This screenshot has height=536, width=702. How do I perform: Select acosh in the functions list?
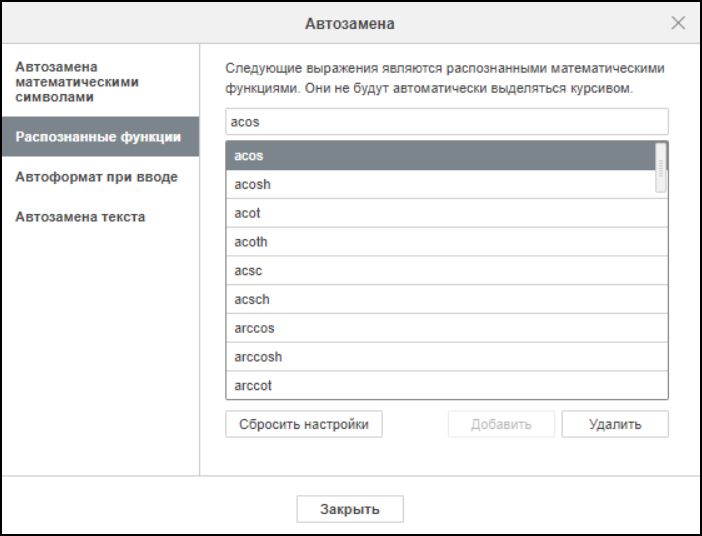(441, 184)
